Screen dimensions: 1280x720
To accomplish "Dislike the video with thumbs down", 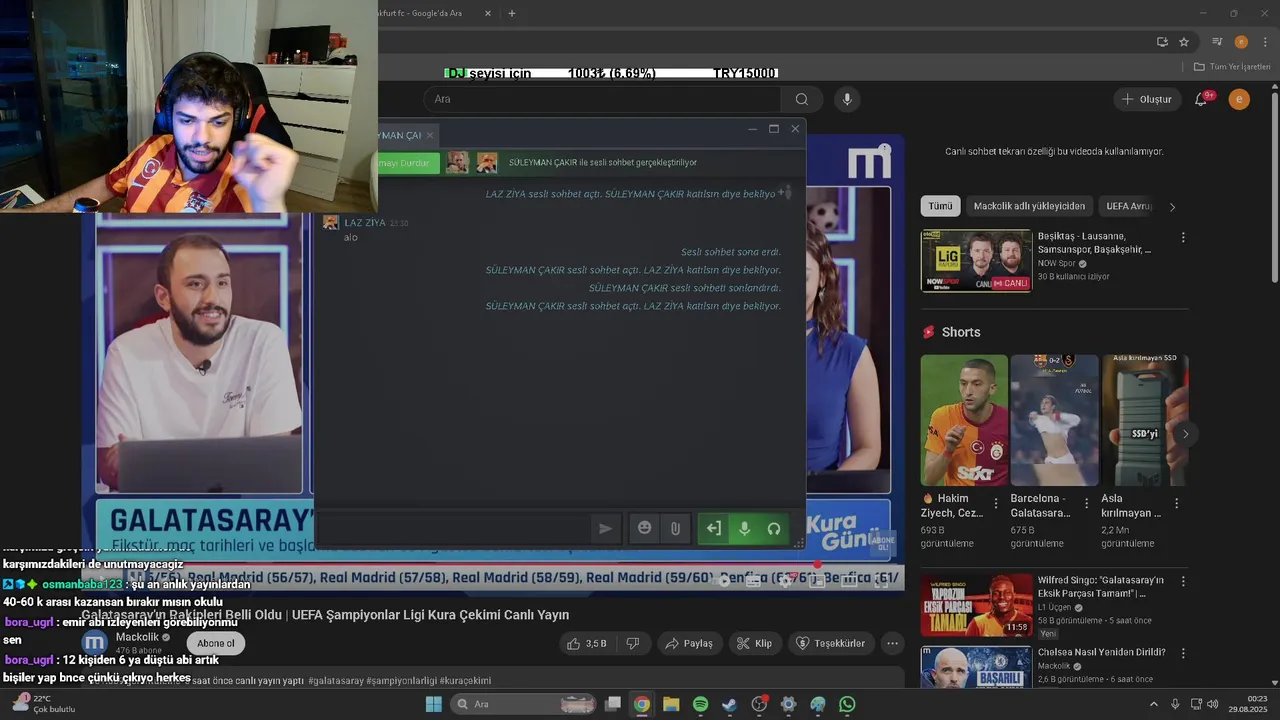I will (x=633, y=643).
